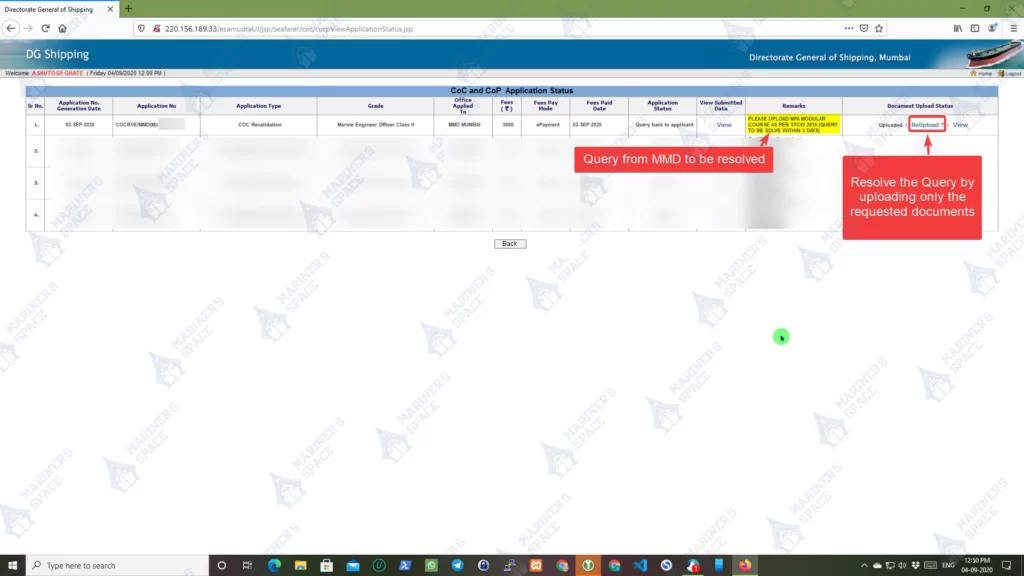Viewport: 1024px width, 576px height.
Task: Click the Back button
Action: click(509, 244)
